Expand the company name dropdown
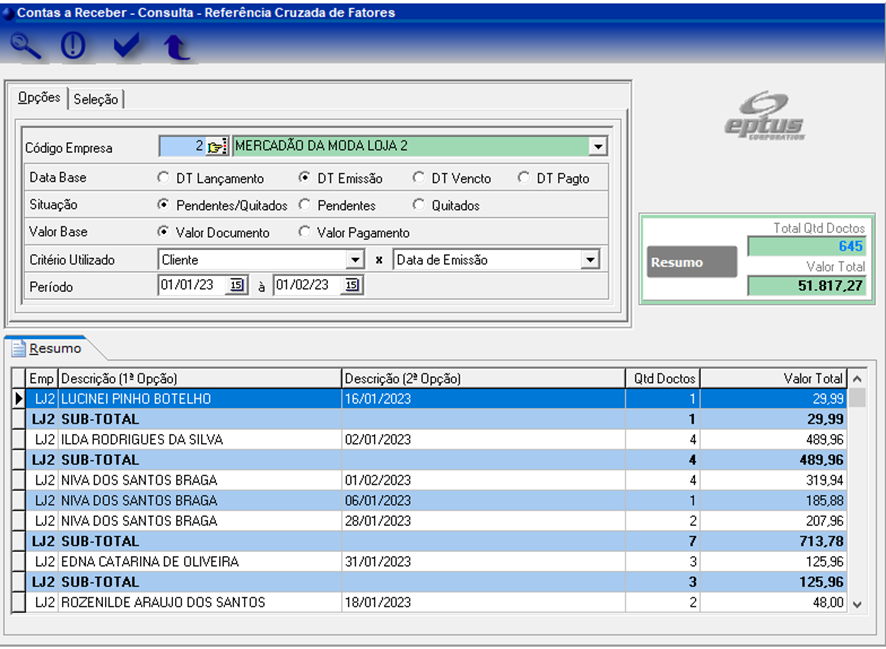 pos(597,147)
